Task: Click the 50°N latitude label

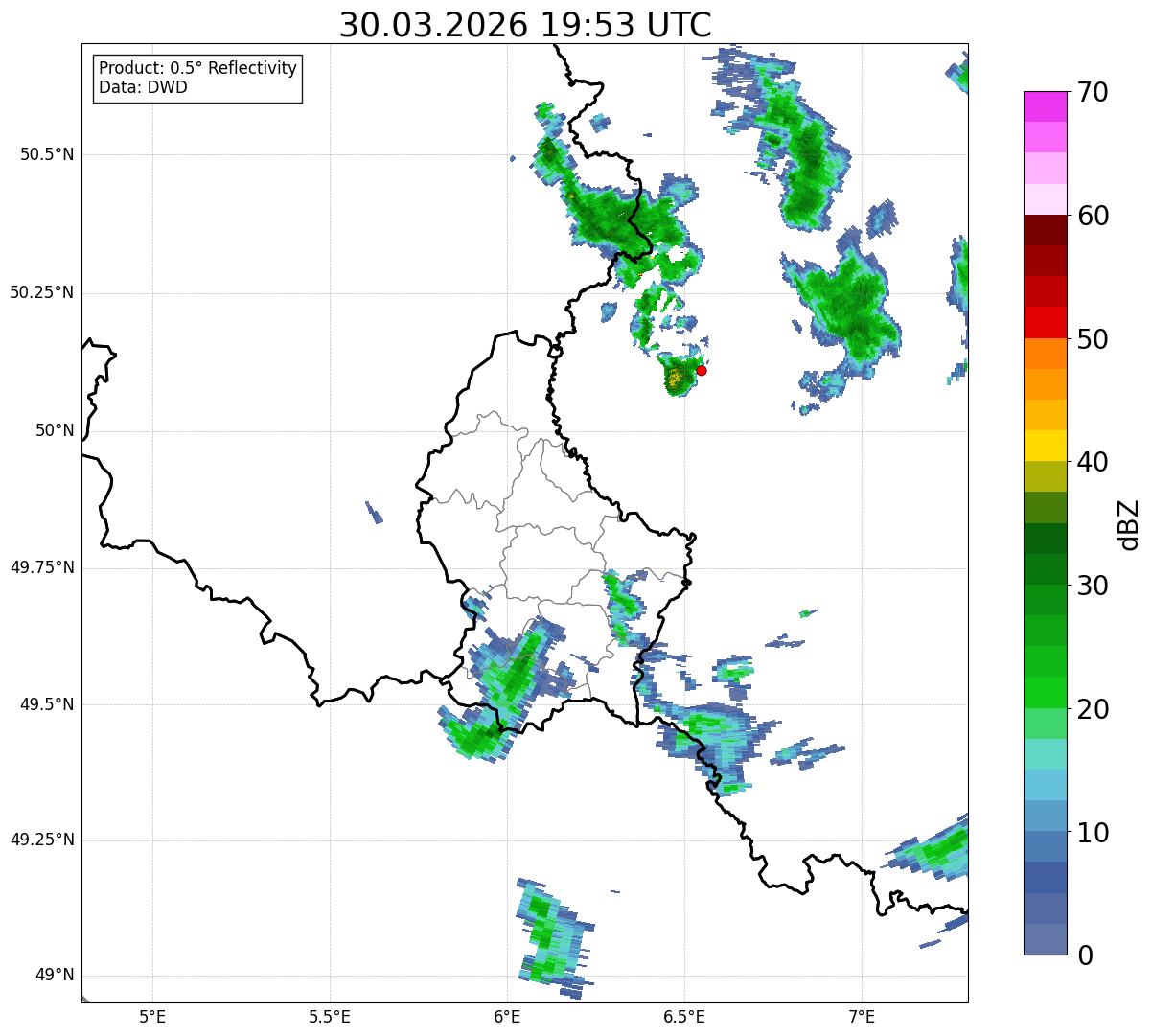Action: coord(55,430)
